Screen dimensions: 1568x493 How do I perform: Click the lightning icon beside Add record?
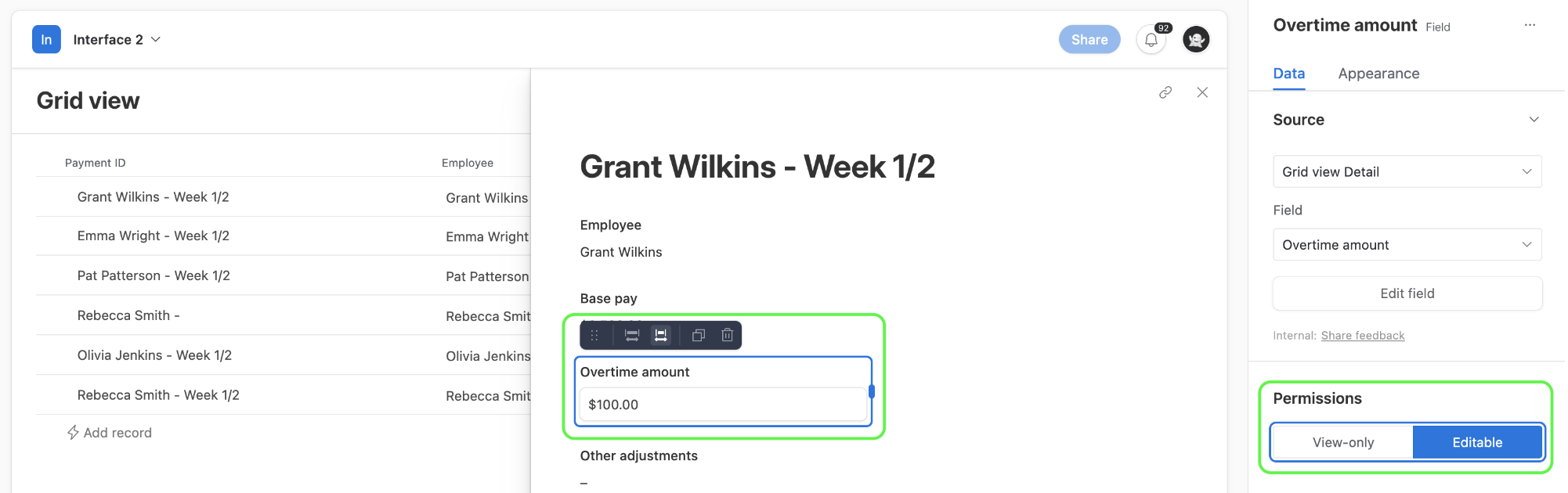[73, 433]
